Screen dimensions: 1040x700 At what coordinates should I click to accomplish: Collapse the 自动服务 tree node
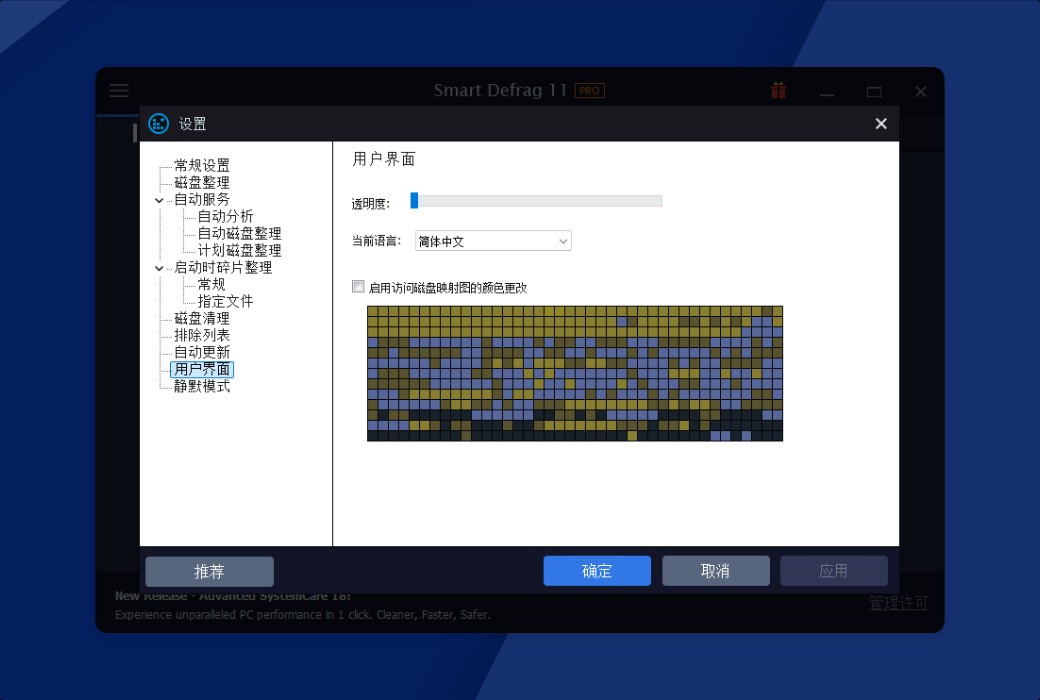click(x=159, y=200)
